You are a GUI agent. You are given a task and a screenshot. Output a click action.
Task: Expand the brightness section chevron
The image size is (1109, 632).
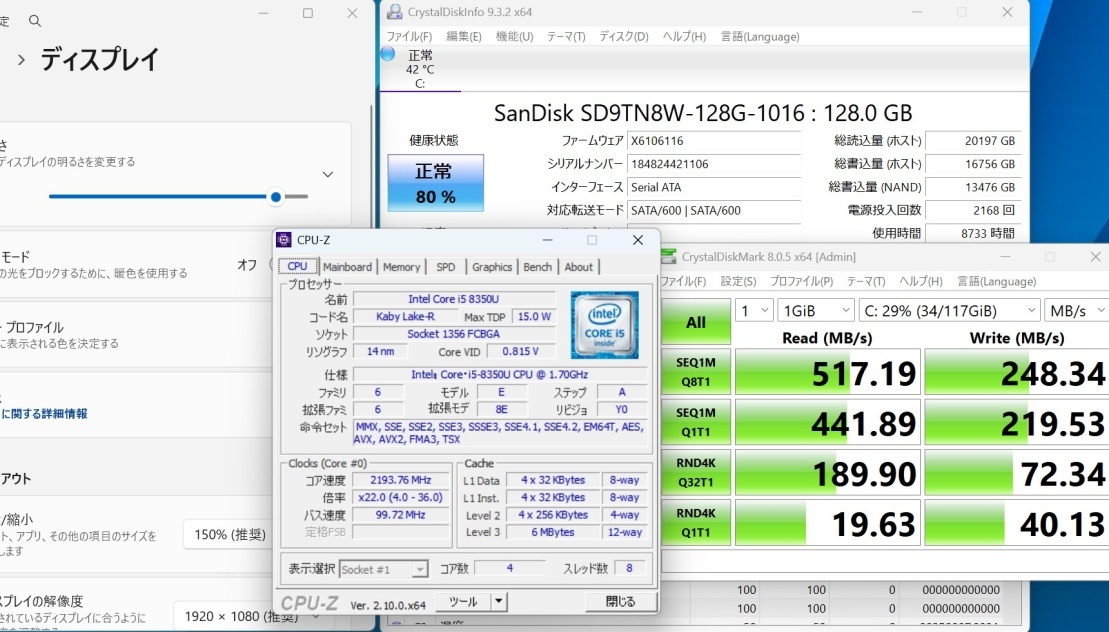click(x=327, y=174)
